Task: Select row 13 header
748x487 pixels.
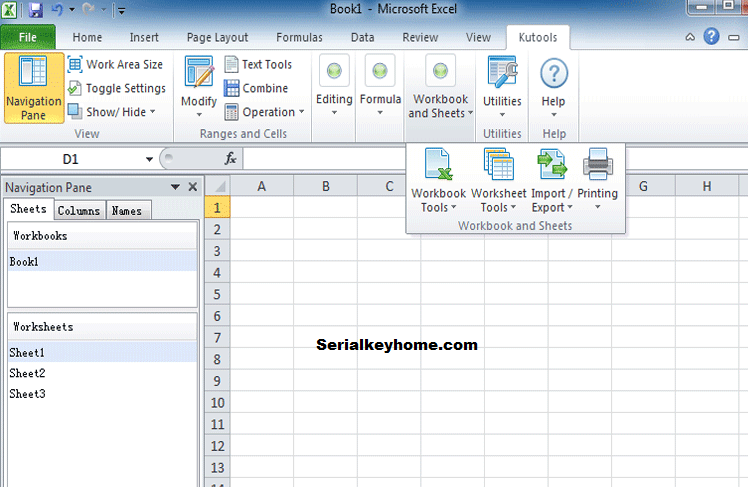Action: click(218, 467)
